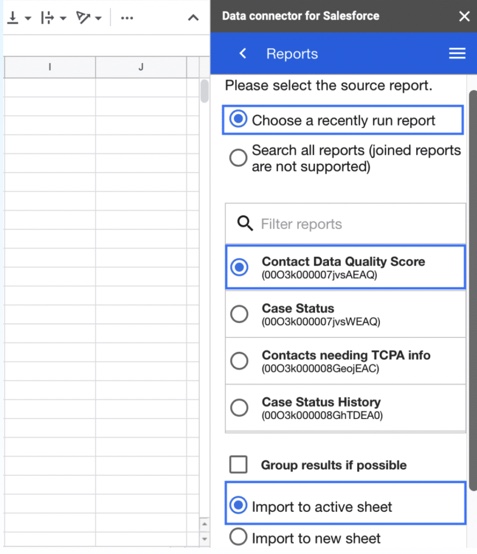
Task: Click the report ID text (00O3k000007jvsWEAQ)
Action: point(321,322)
